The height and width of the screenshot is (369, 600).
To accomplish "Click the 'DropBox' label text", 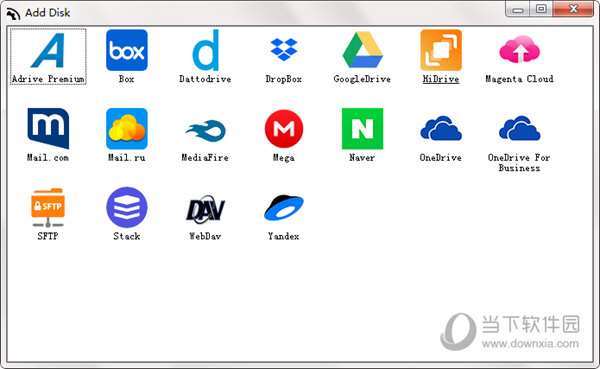I will coord(284,79).
